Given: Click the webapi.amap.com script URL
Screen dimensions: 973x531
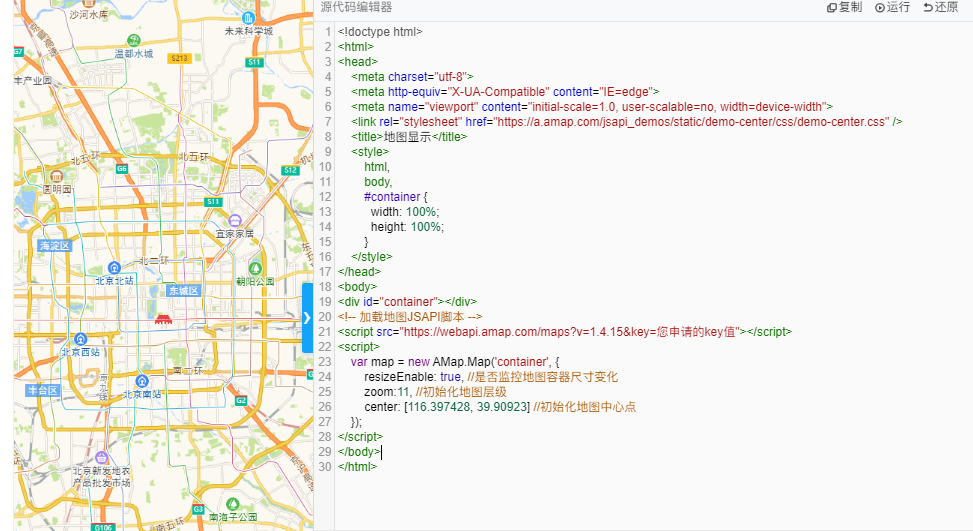Looking at the screenshot, I should point(569,331).
